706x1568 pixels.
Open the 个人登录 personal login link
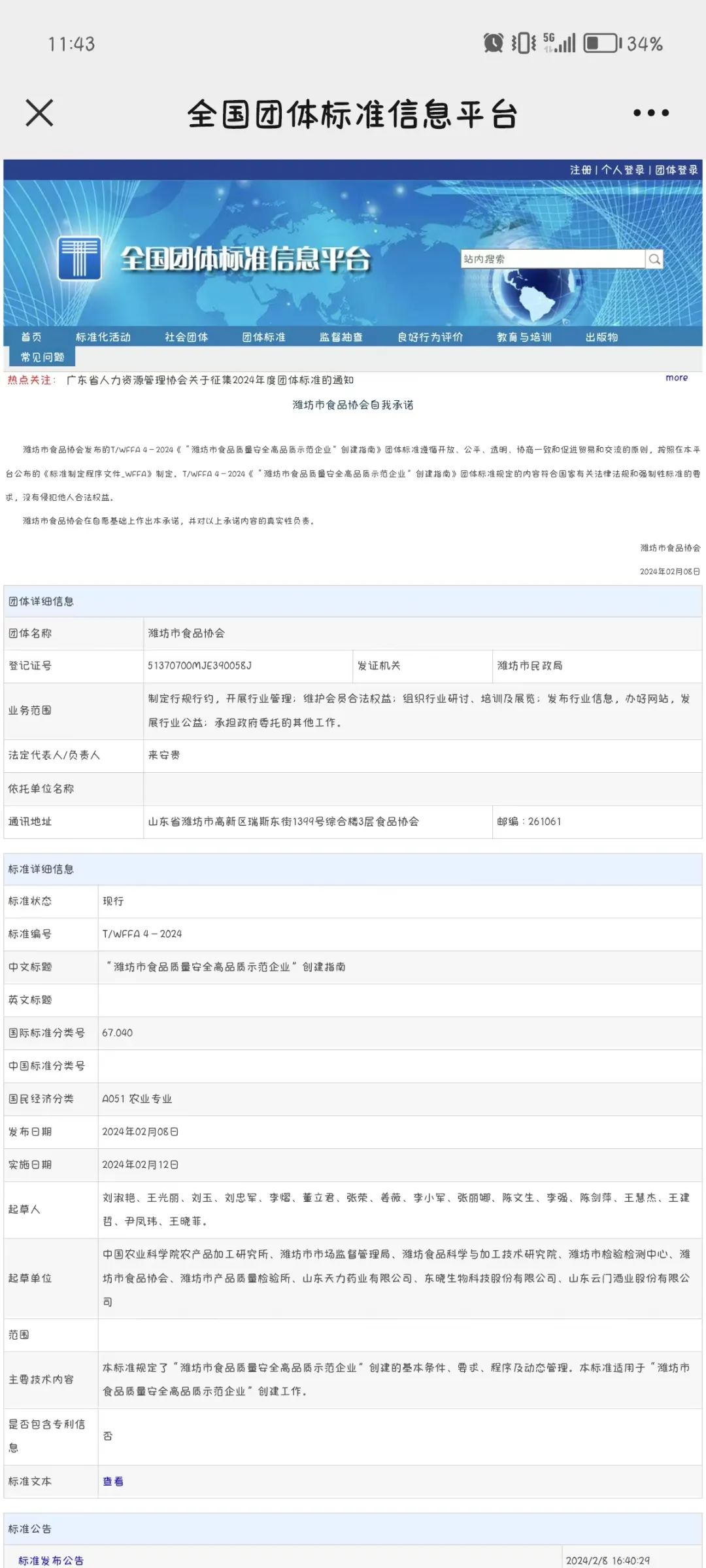coord(622,170)
